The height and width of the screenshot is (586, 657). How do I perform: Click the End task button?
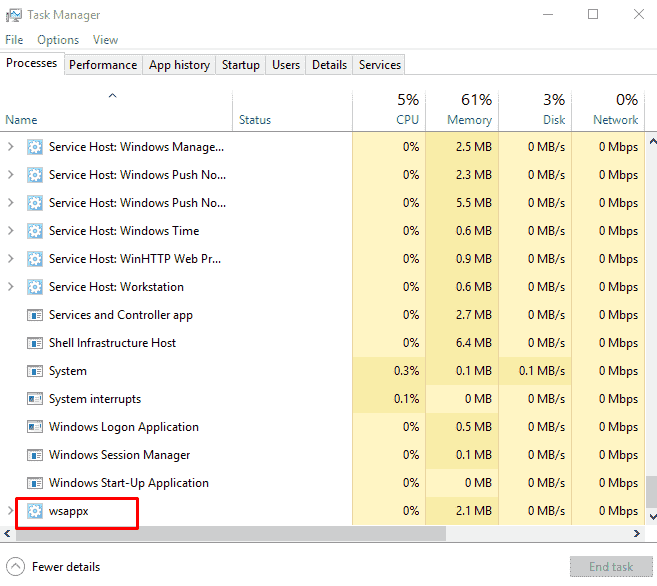(x=611, y=567)
